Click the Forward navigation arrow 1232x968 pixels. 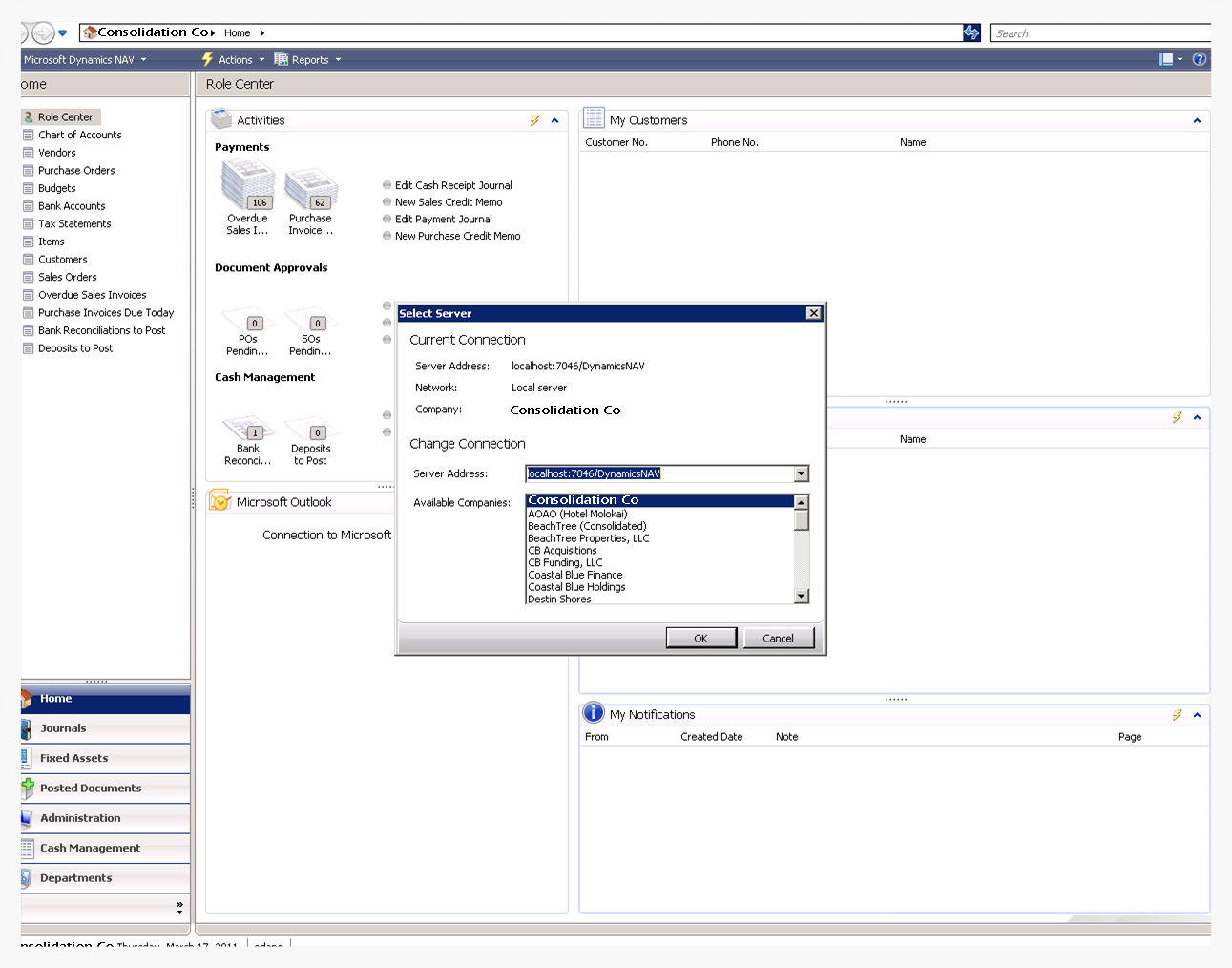(43, 33)
